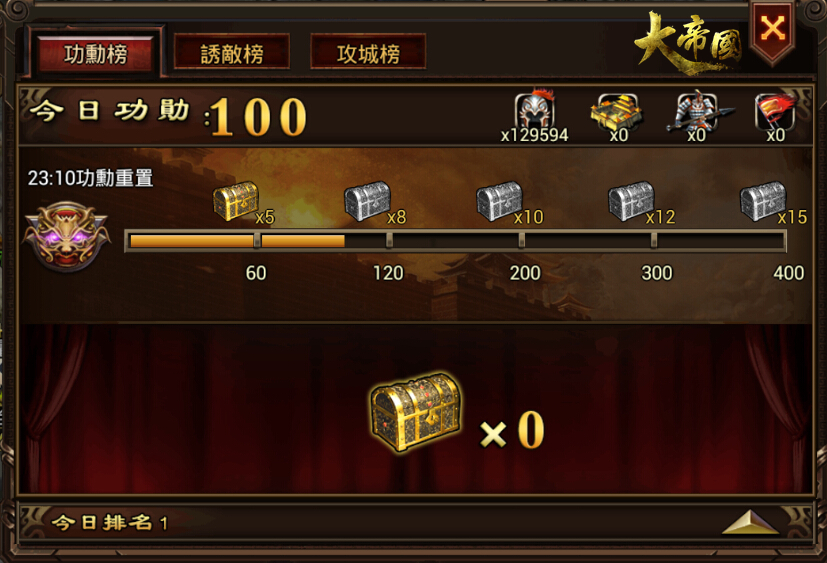Open the 誘敵榜 tab
827x563 pixels.
232,52
